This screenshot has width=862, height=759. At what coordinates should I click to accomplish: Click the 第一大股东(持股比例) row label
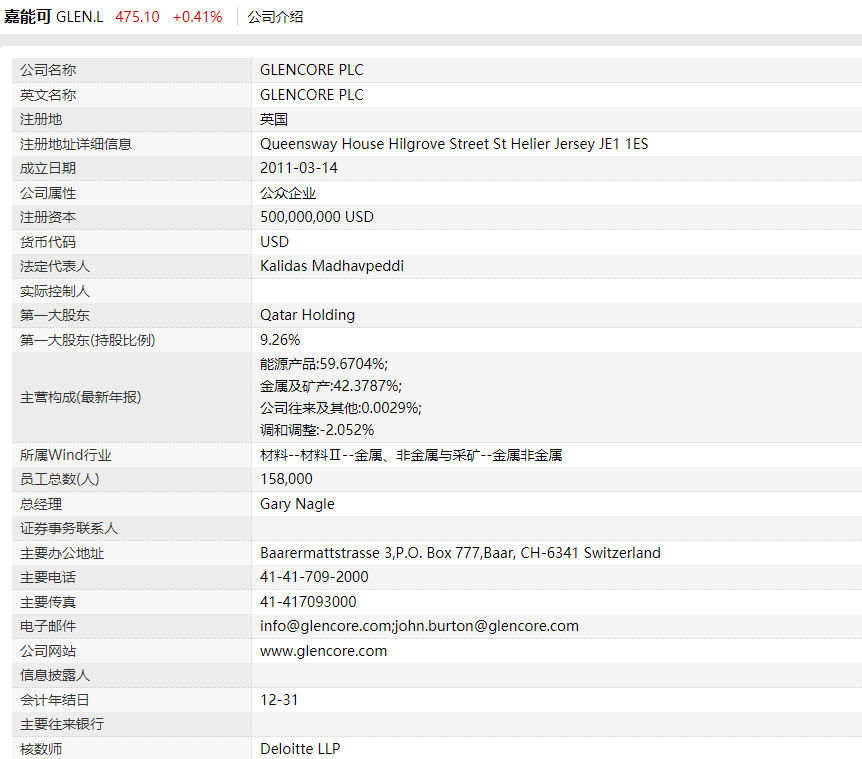tap(87, 340)
